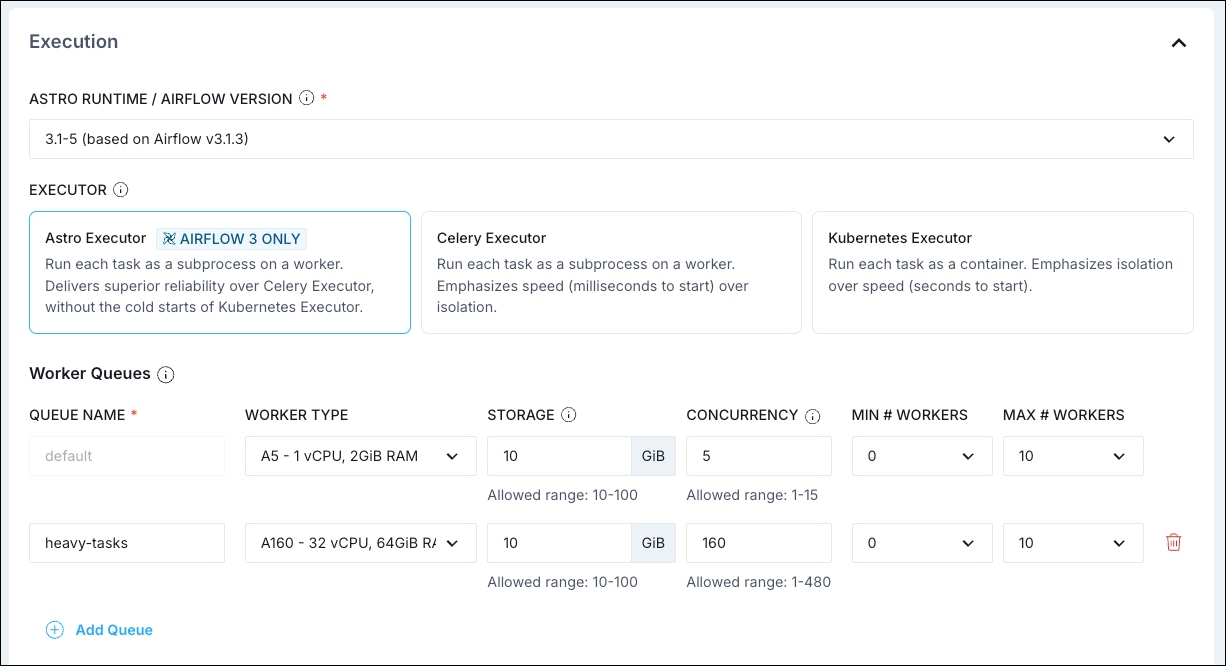Open the Min # Workers dropdown for the default queue
Screen dimensions: 1226x666
pyautogui.click(x=921, y=455)
